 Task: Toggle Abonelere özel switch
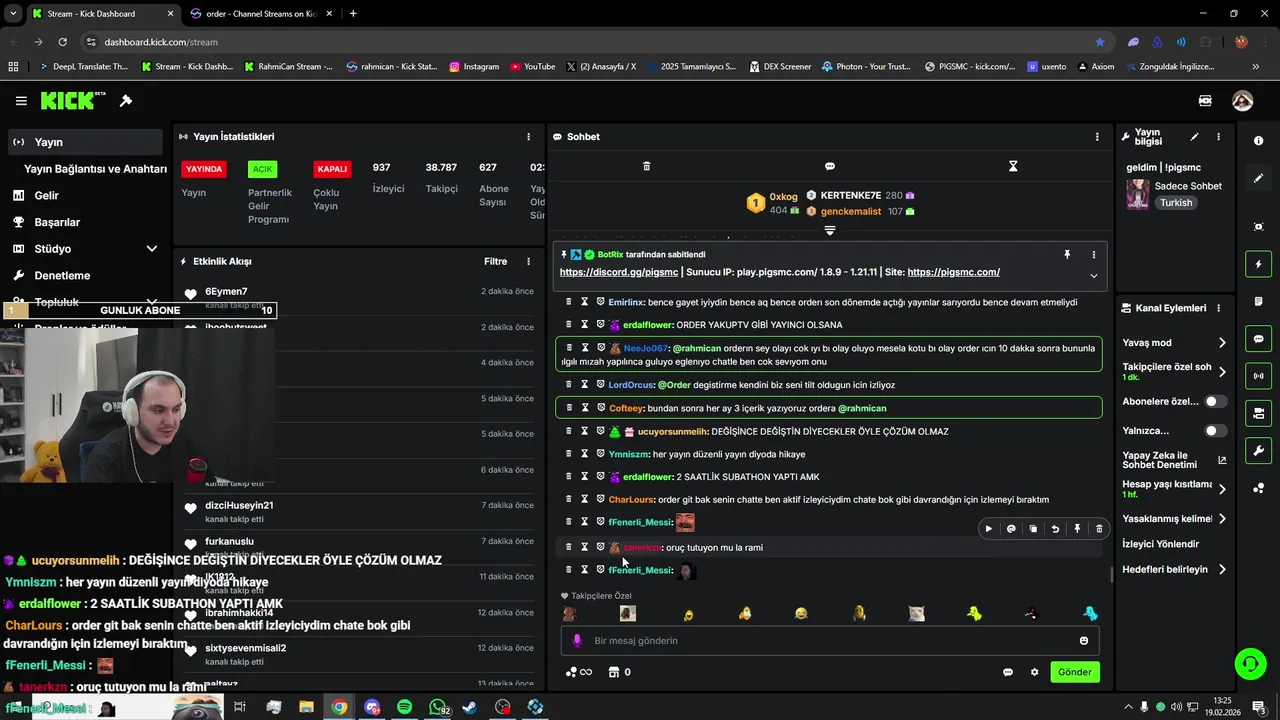1215,401
